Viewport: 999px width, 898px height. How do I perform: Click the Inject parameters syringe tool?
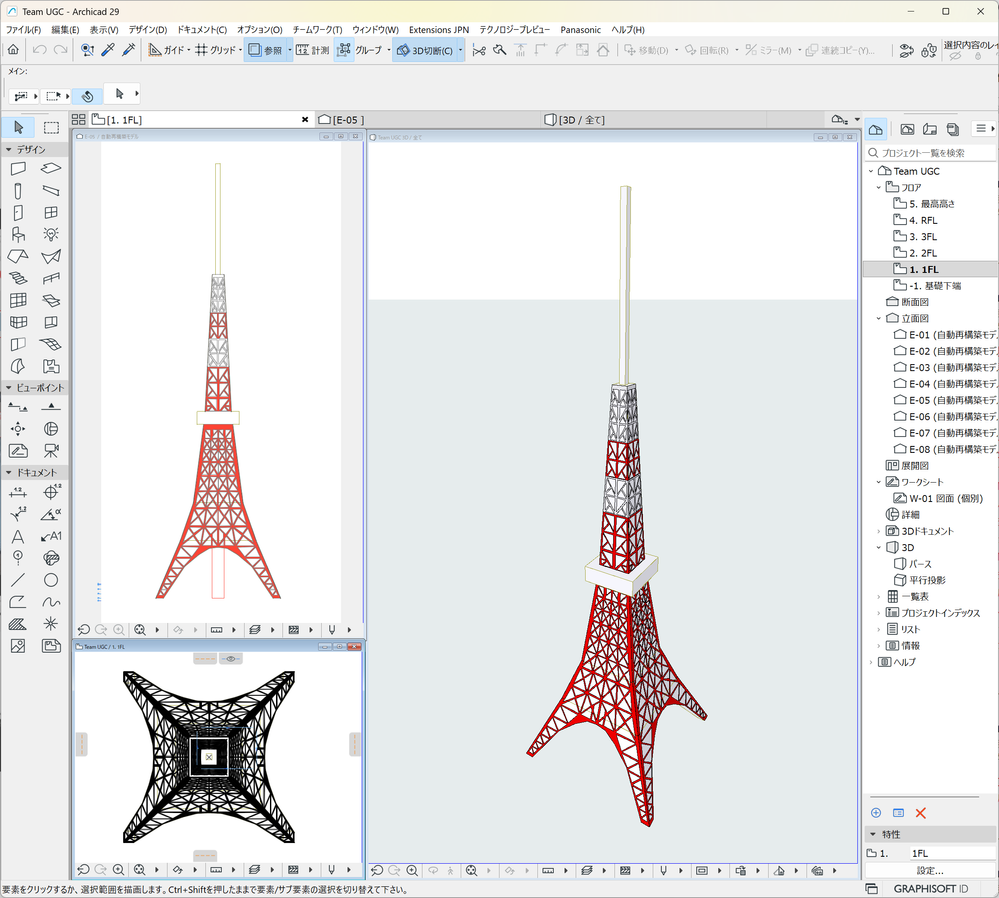(x=129, y=50)
